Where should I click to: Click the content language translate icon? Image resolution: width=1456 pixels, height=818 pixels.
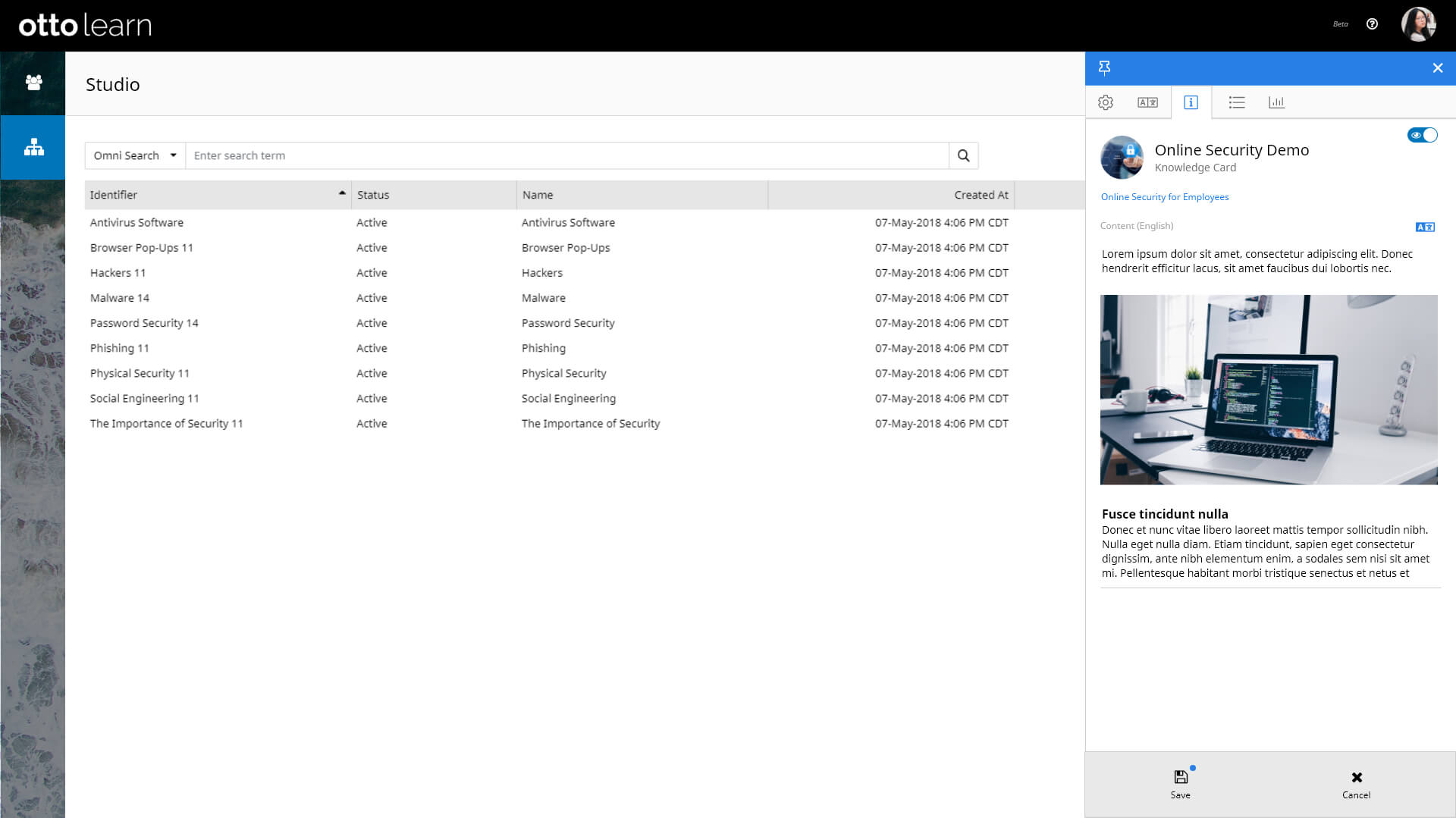pos(1425,227)
